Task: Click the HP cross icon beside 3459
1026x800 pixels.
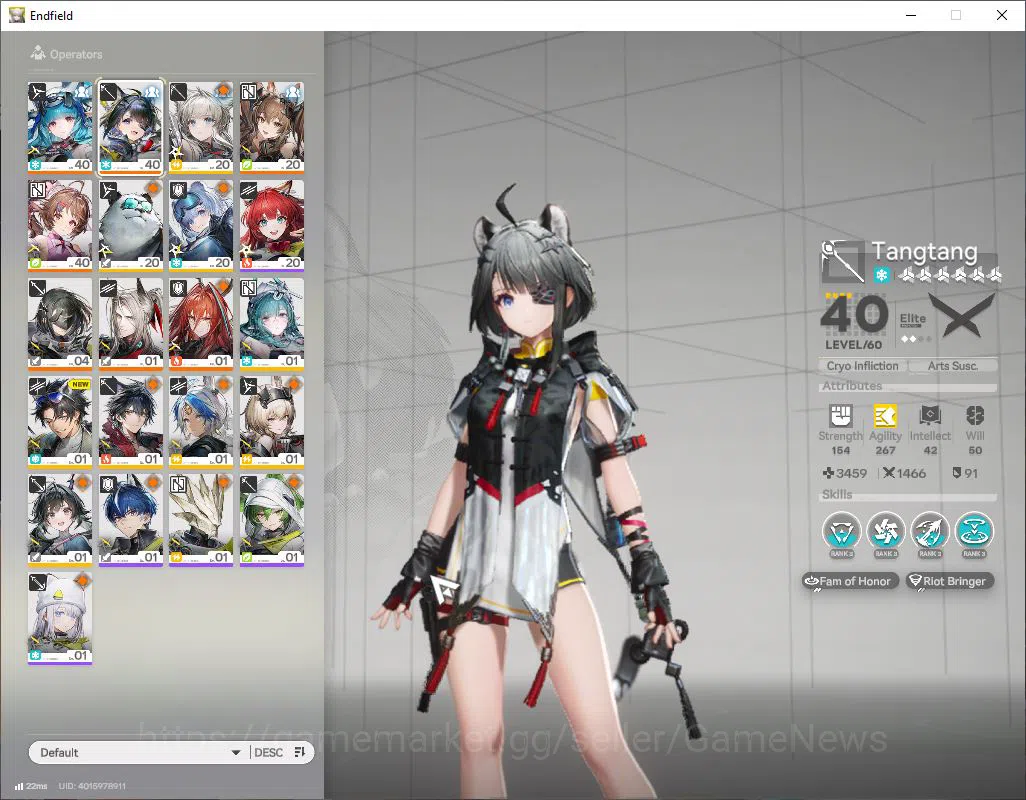Action: click(828, 473)
